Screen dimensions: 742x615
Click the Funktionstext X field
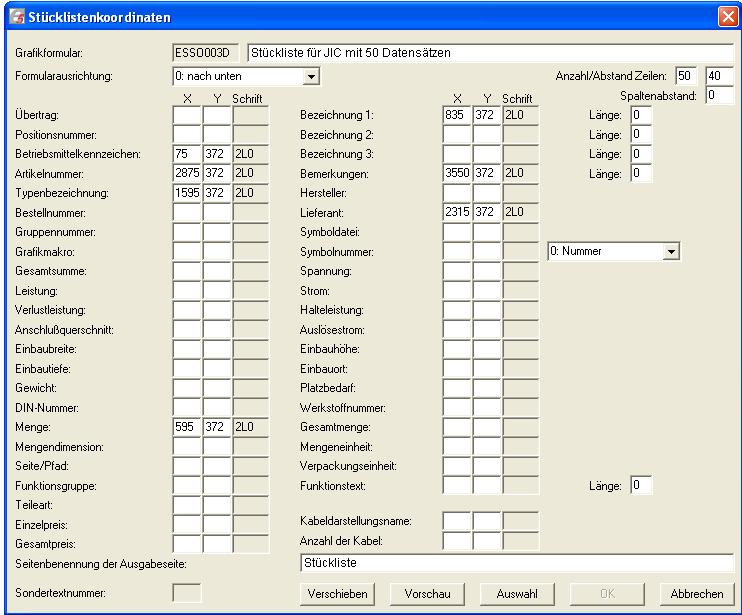(457, 485)
